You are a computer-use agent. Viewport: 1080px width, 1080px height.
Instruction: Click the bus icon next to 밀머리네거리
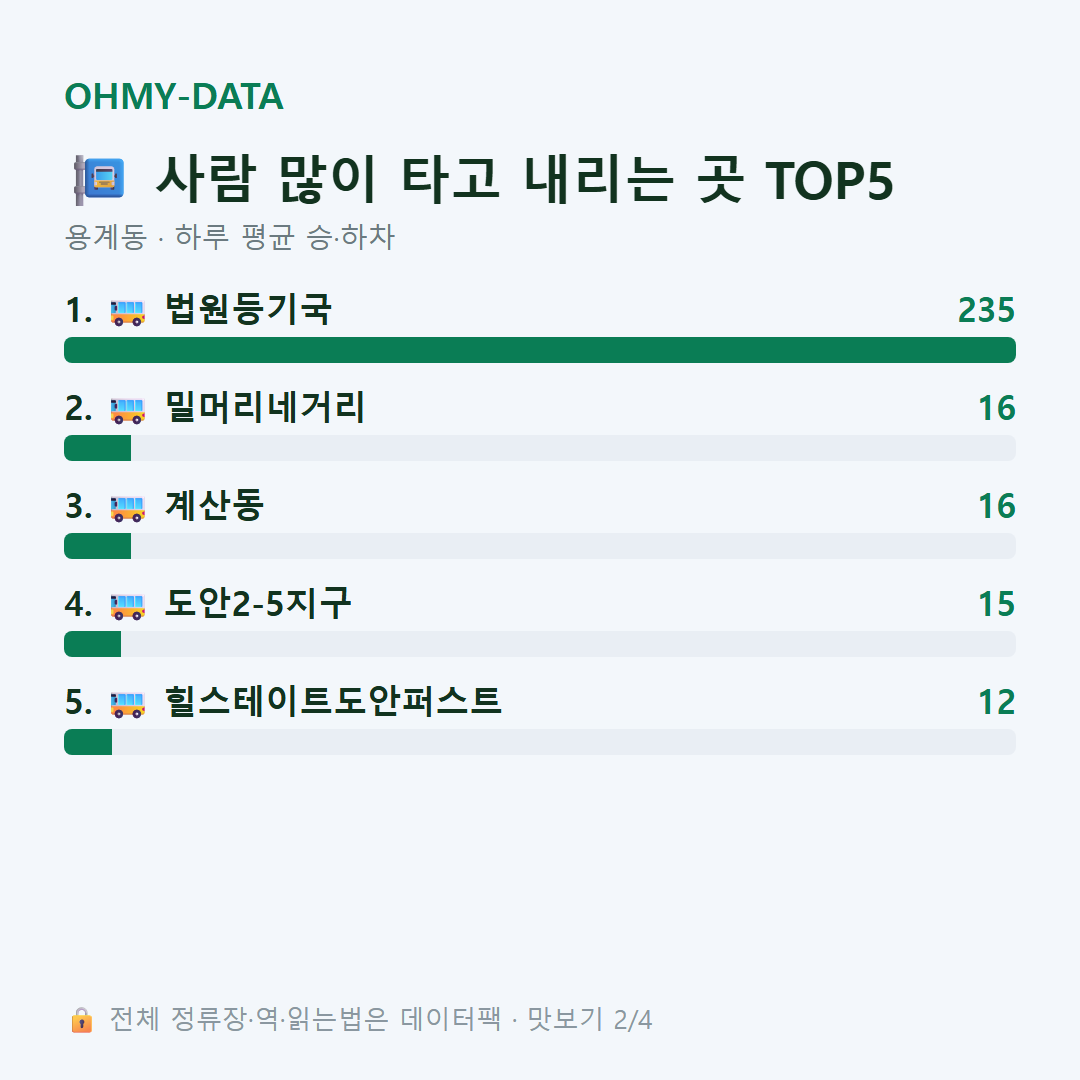(128, 410)
